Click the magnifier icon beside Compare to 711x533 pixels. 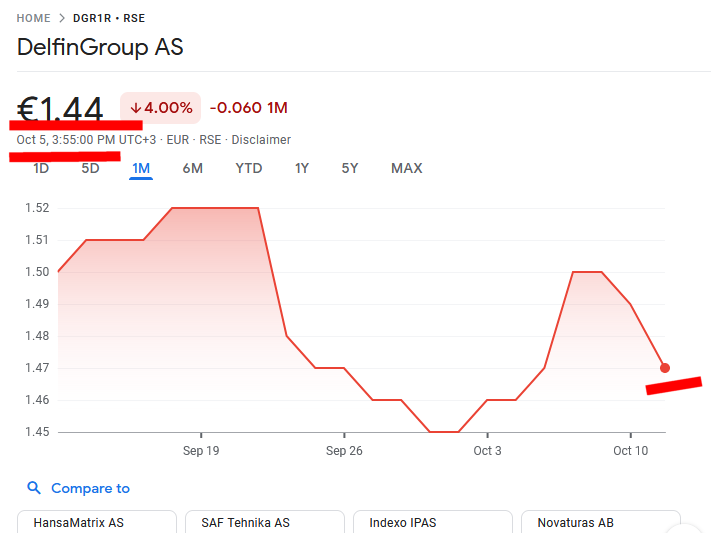coord(34,488)
